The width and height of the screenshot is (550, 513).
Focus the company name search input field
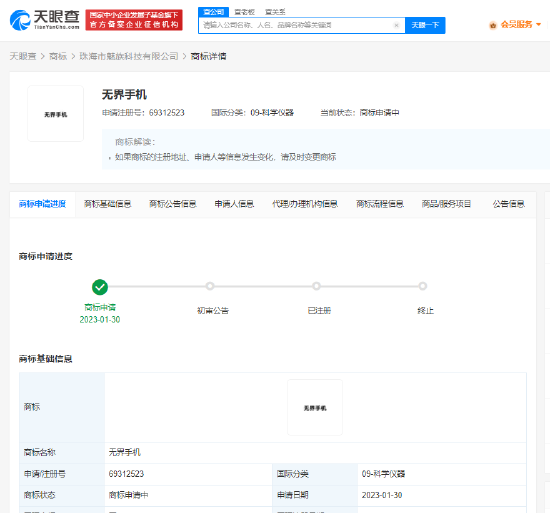pyautogui.click(x=296, y=25)
